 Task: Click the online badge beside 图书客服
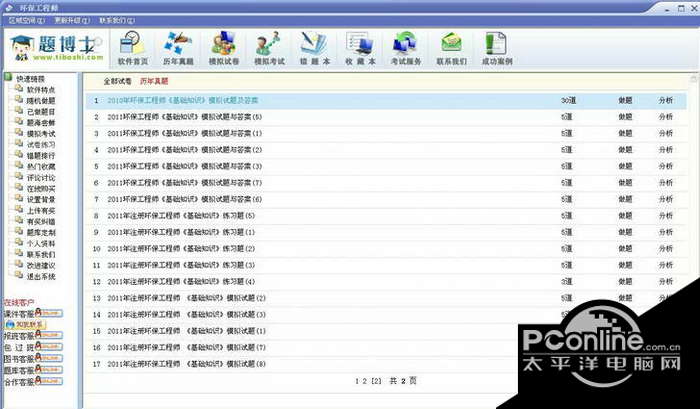[49, 358]
